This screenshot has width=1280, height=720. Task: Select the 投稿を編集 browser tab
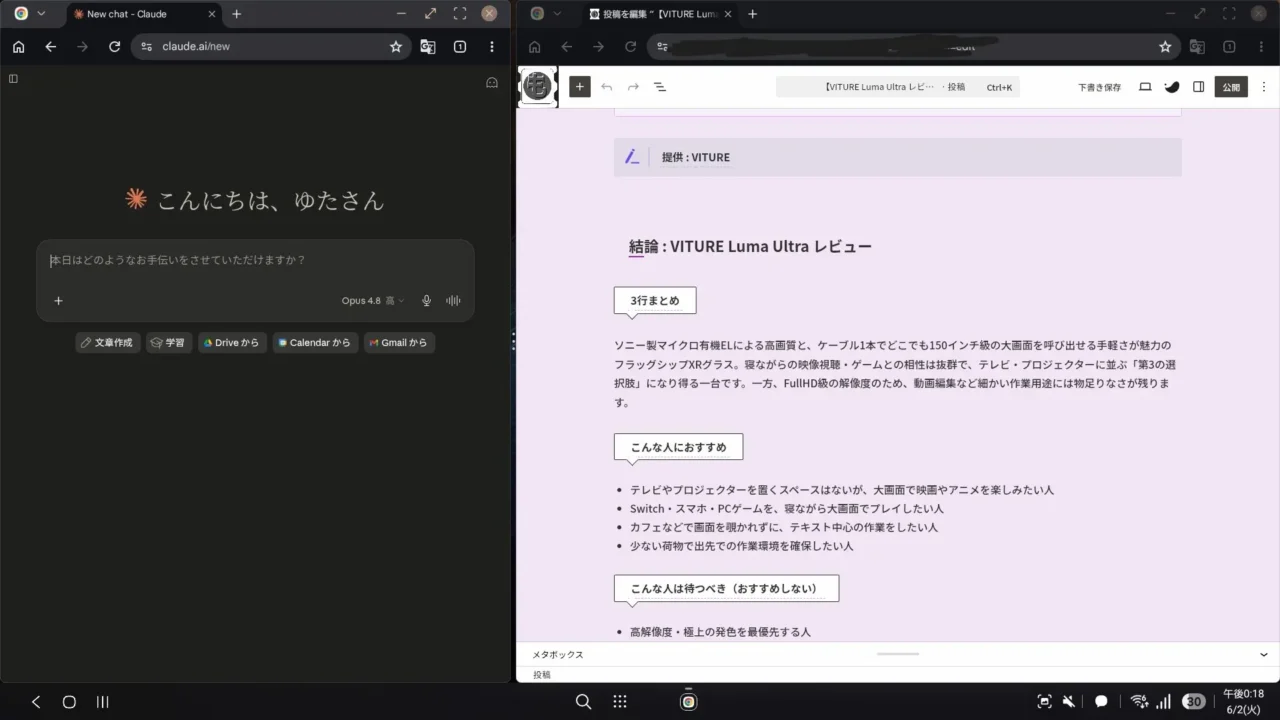pos(660,14)
